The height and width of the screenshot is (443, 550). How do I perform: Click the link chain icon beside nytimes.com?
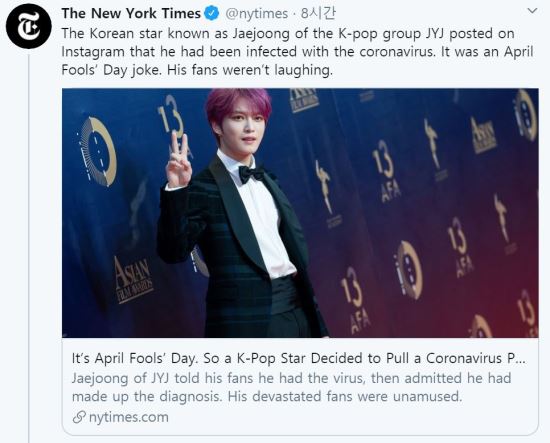[x=79, y=417]
